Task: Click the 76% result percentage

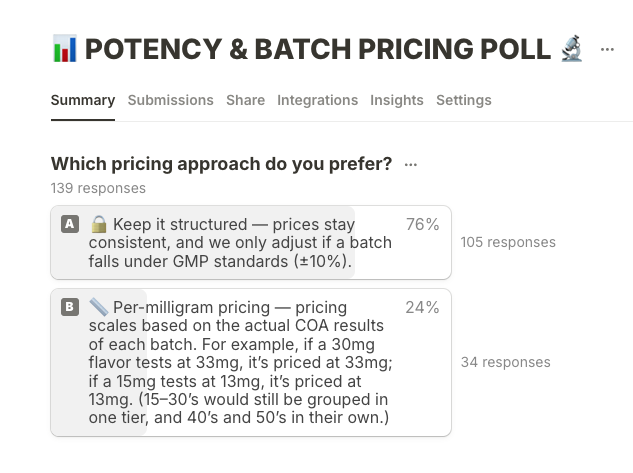Action: coord(422,225)
